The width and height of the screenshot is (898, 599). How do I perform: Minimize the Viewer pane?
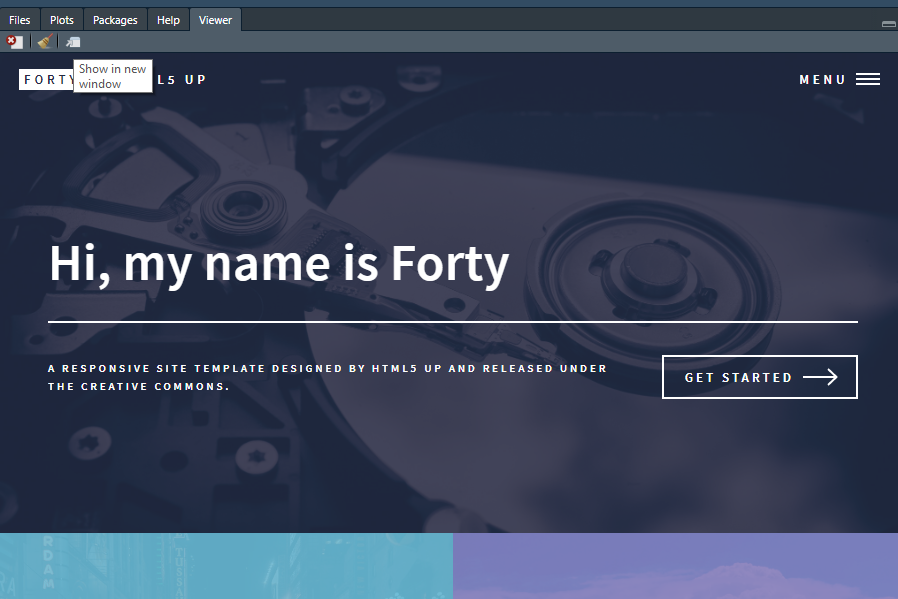(x=888, y=23)
